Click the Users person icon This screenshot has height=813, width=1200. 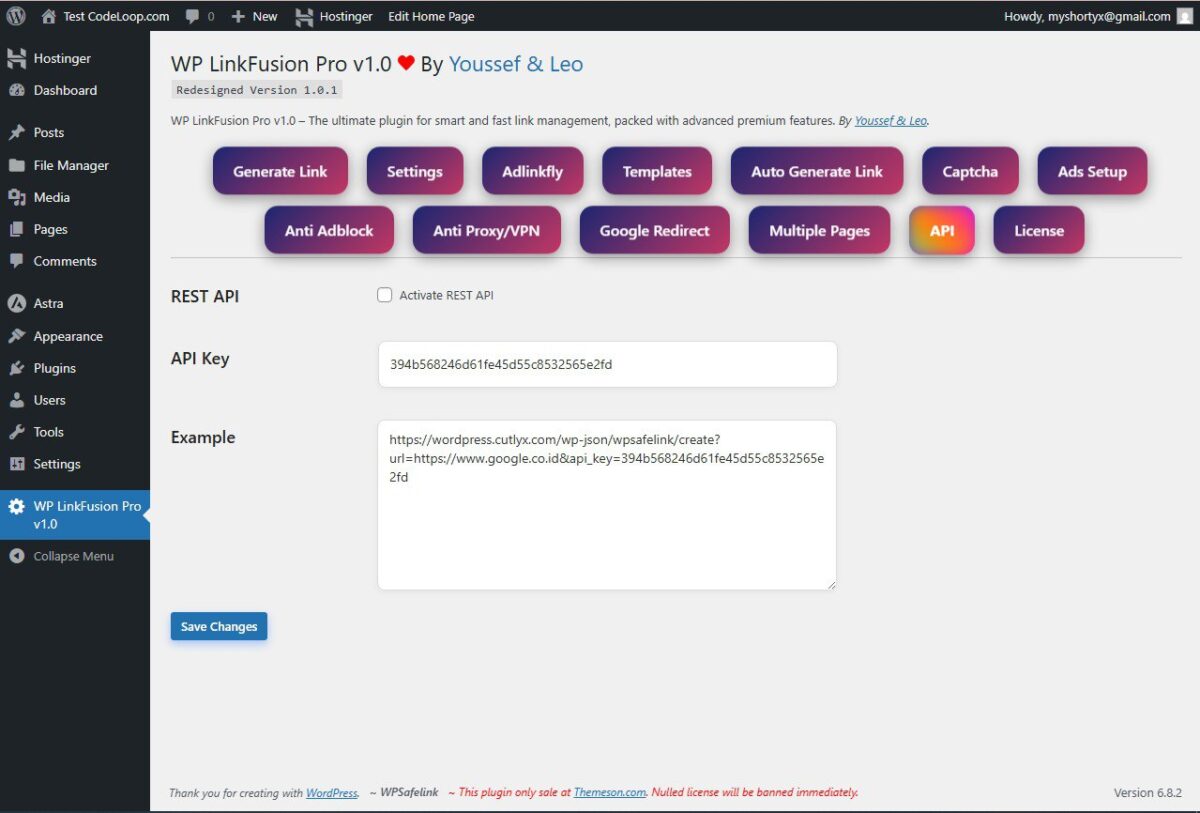pyautogui.click(x=17, y=400)
